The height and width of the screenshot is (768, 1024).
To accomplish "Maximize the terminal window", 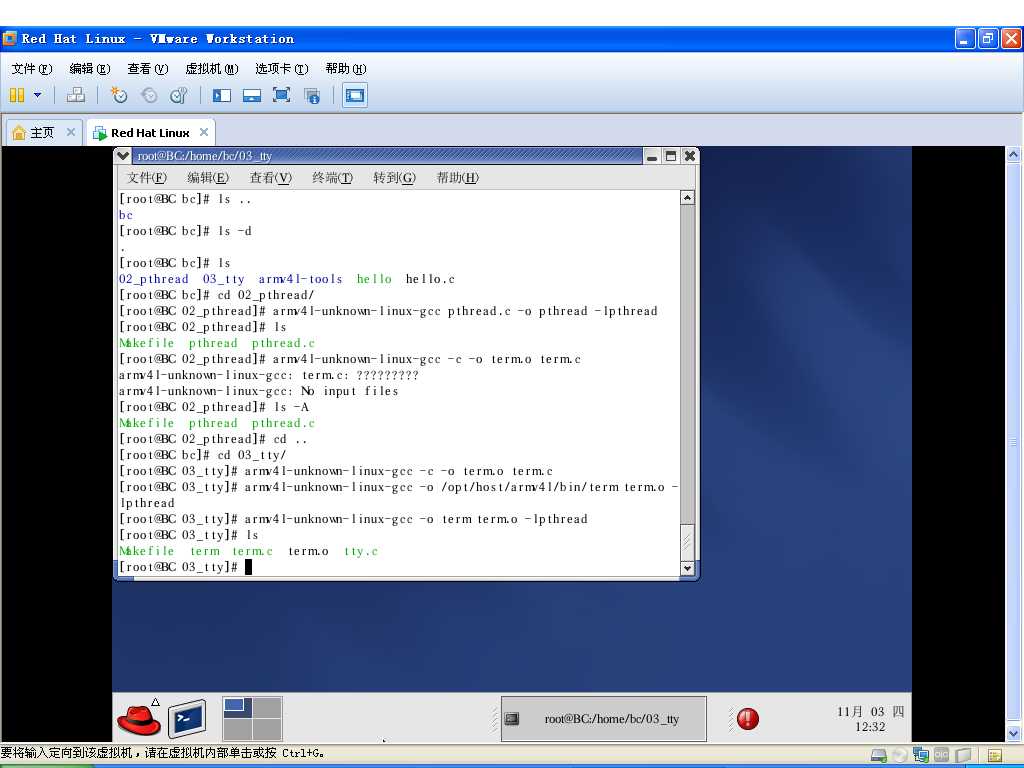I will coord(670,156).
